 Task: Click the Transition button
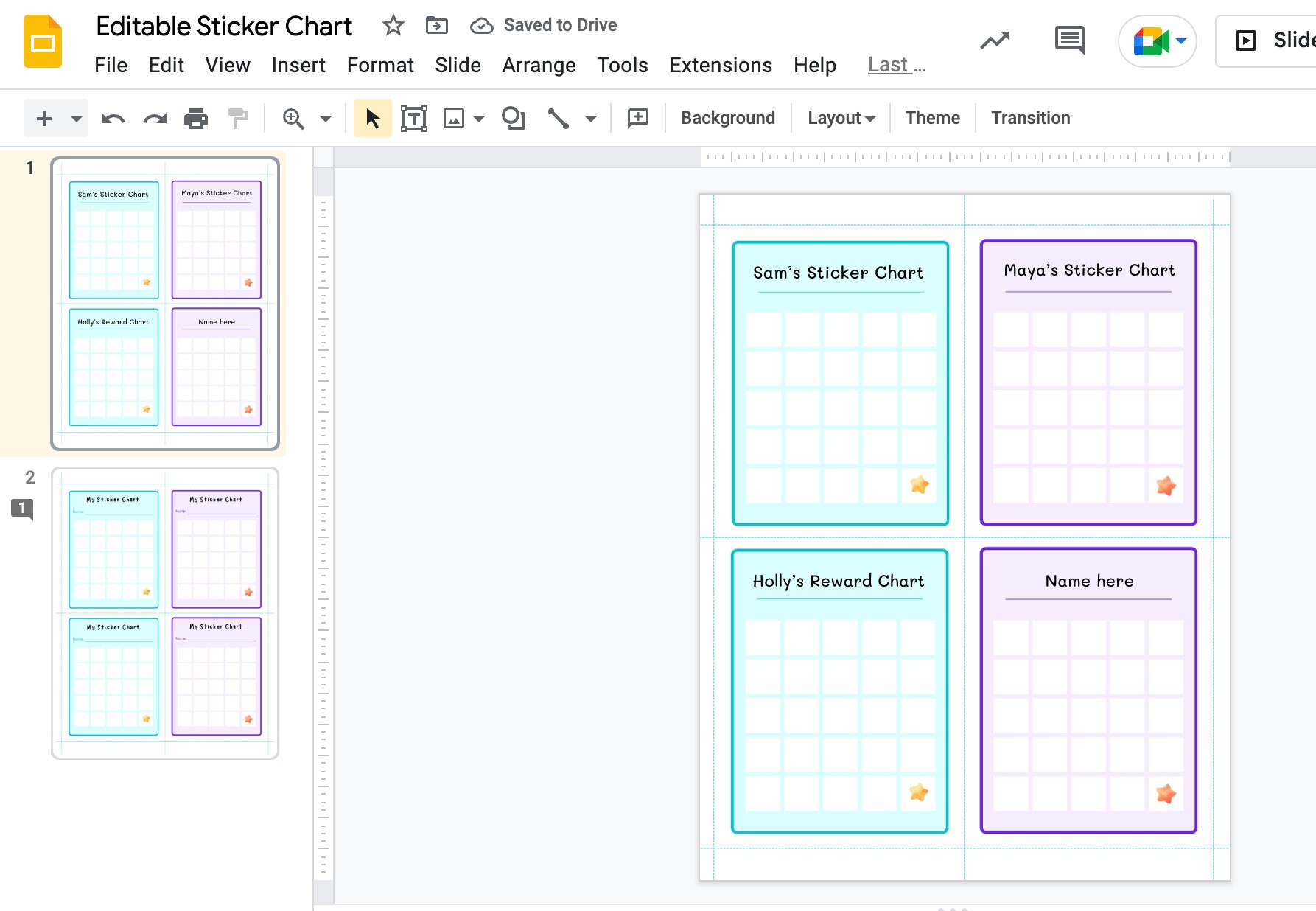1030,118
